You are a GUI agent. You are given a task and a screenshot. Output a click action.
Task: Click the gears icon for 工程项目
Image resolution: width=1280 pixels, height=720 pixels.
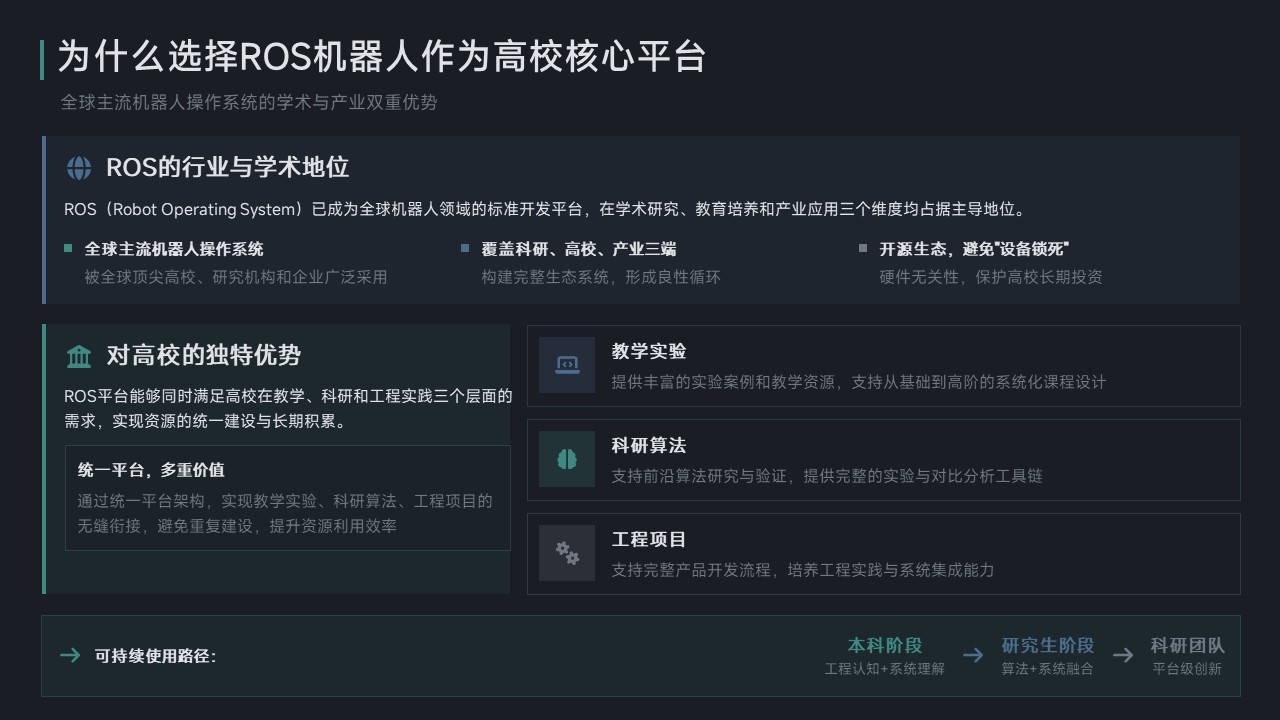pos(567,553)
